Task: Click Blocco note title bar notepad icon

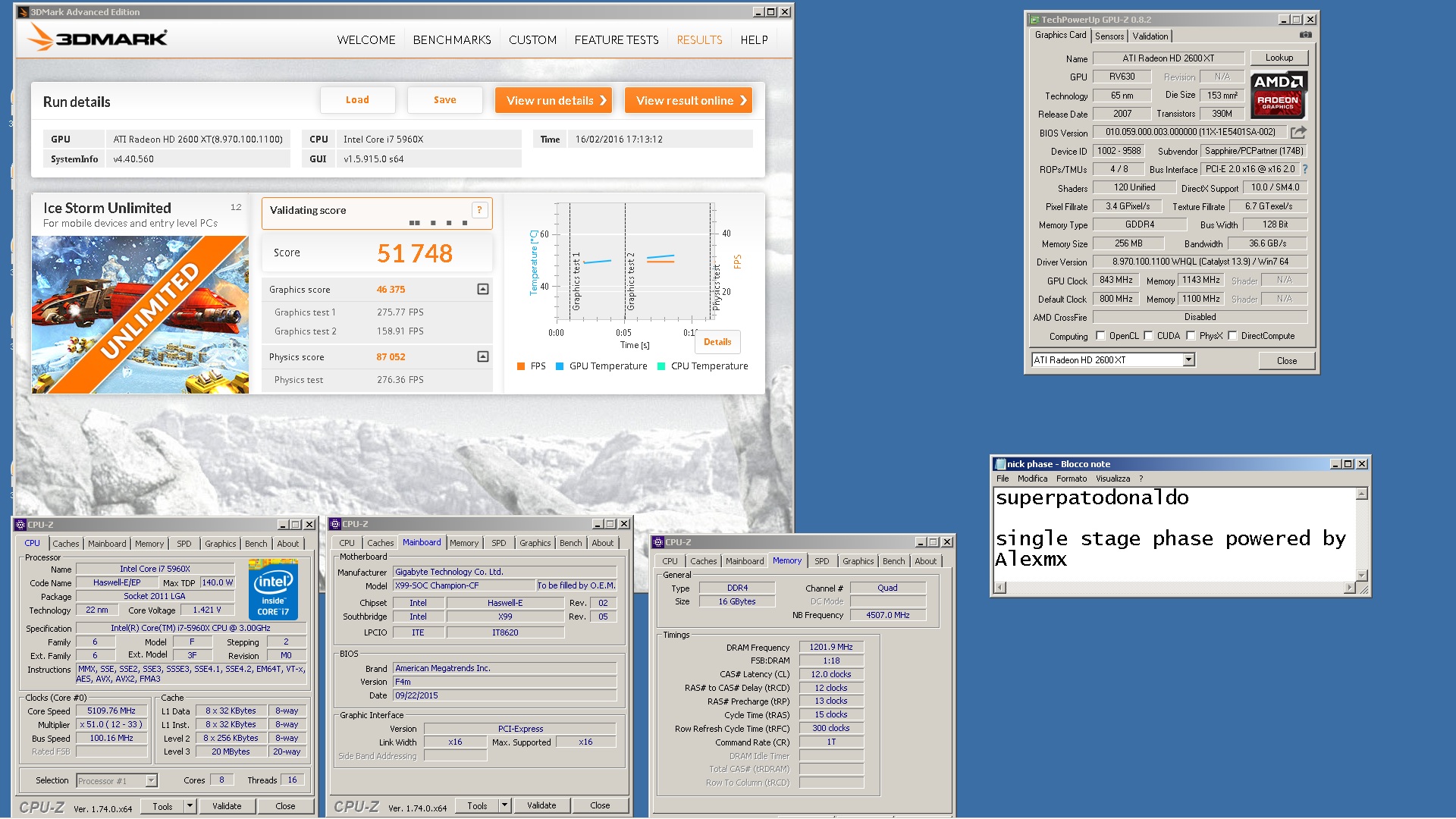Action: pos(1000,464)
